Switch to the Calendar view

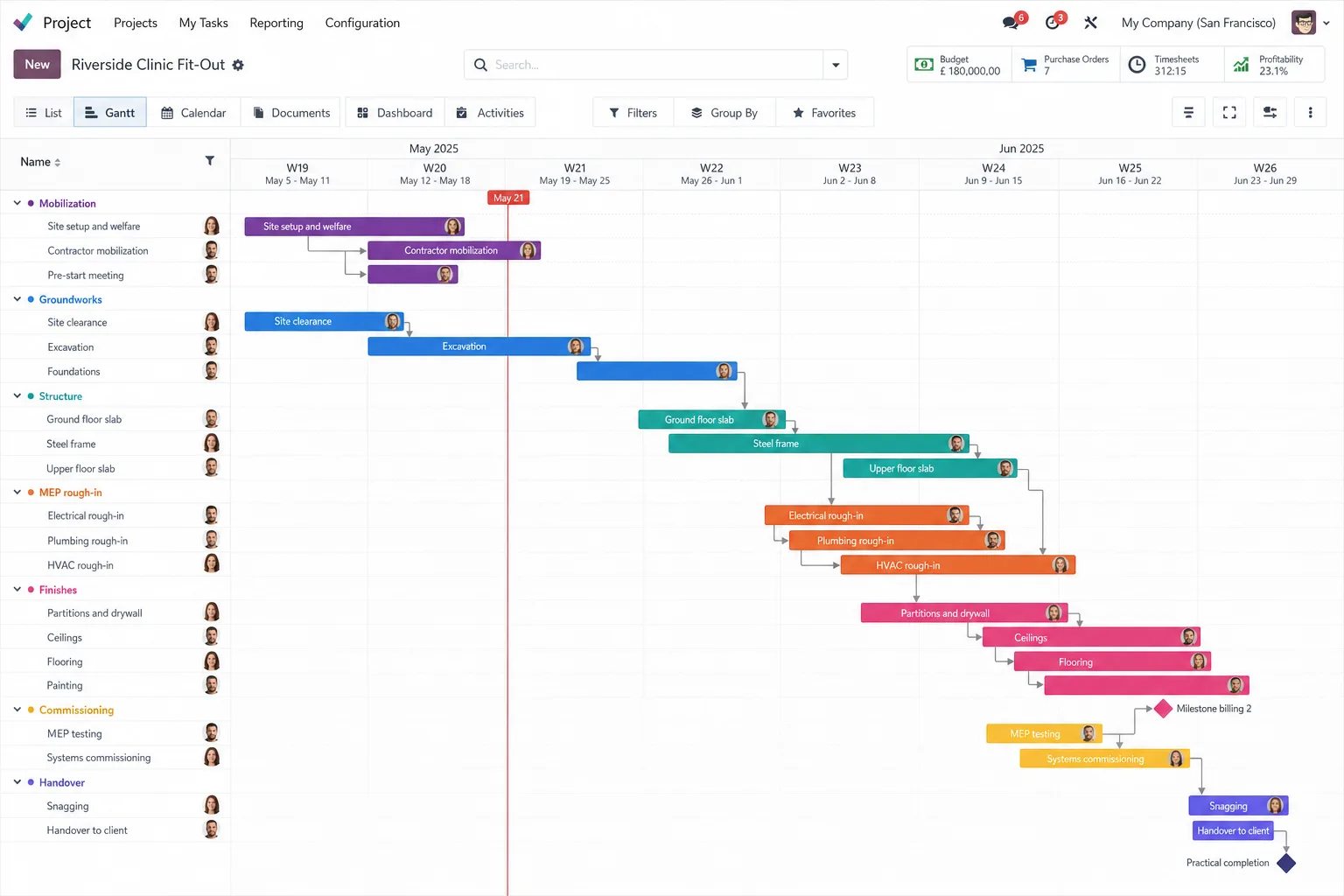193,112
